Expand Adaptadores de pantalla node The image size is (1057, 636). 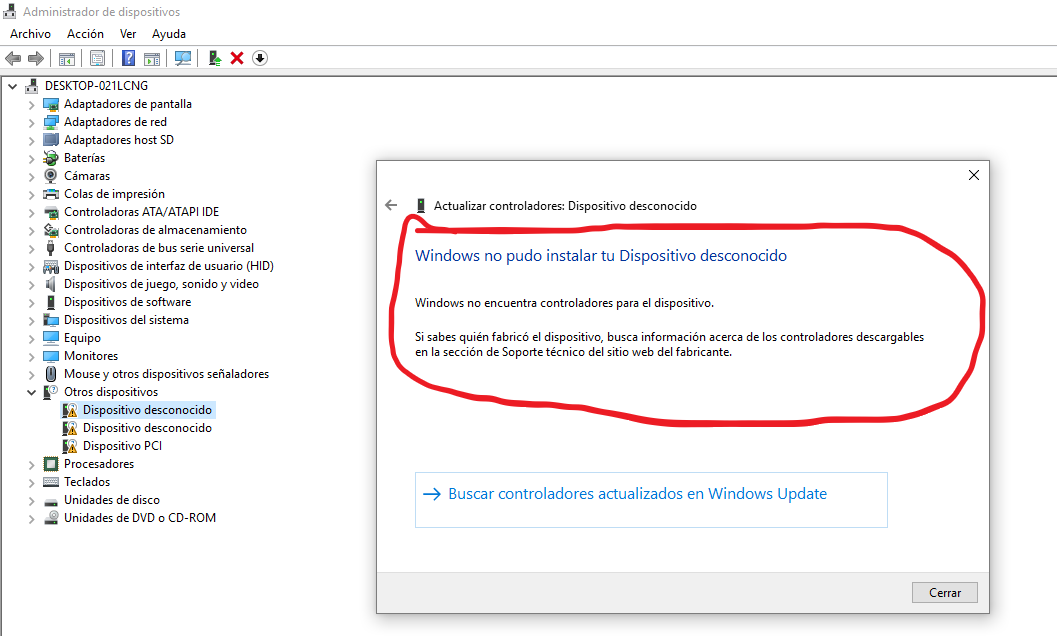(31, 105)
